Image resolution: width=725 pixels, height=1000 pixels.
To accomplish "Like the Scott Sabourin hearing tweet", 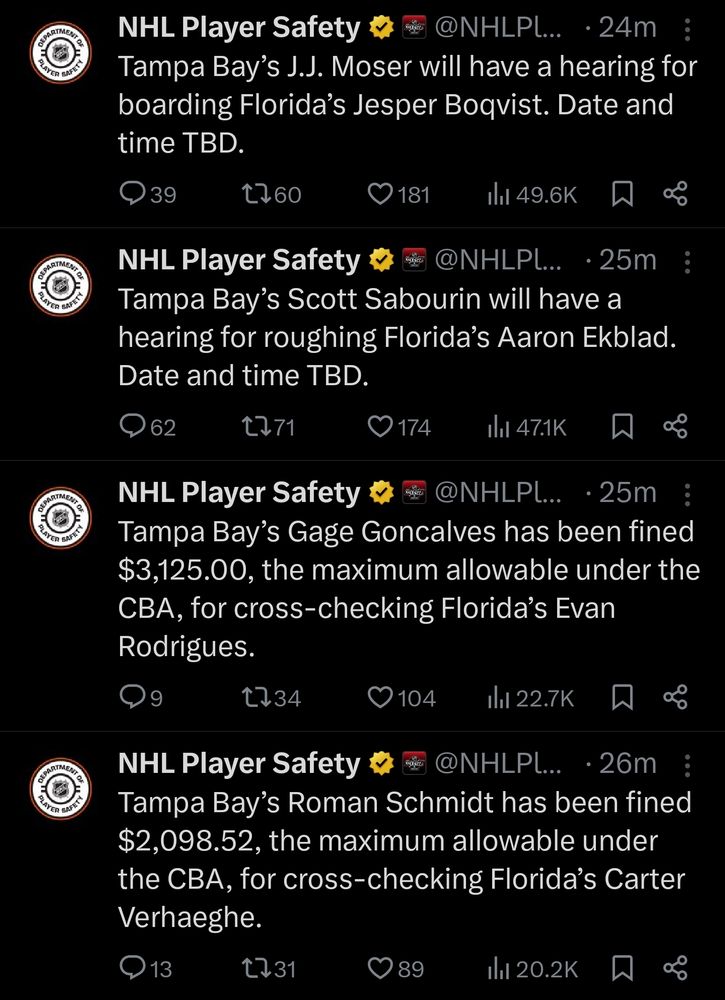I will click(380, 428).
